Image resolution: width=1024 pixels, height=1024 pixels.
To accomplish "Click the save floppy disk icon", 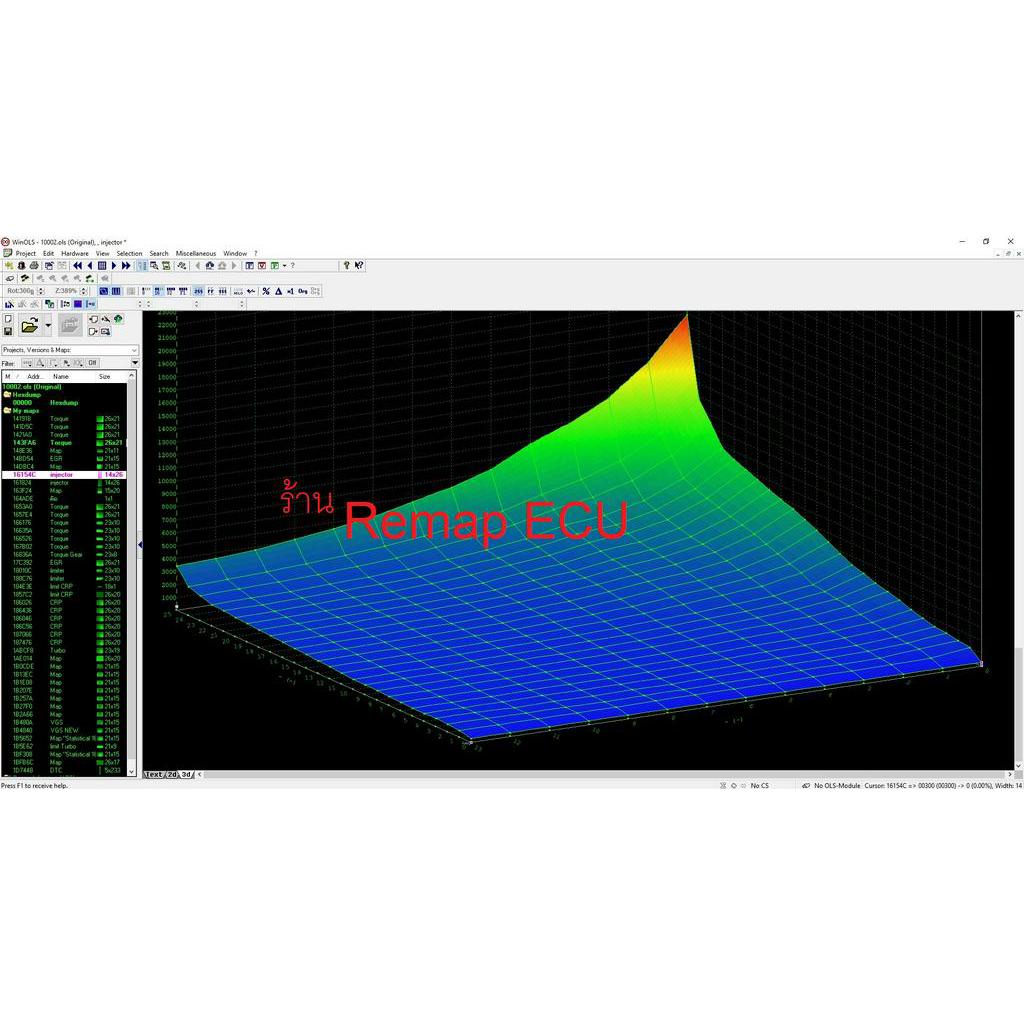I will (x=8, y=331).
